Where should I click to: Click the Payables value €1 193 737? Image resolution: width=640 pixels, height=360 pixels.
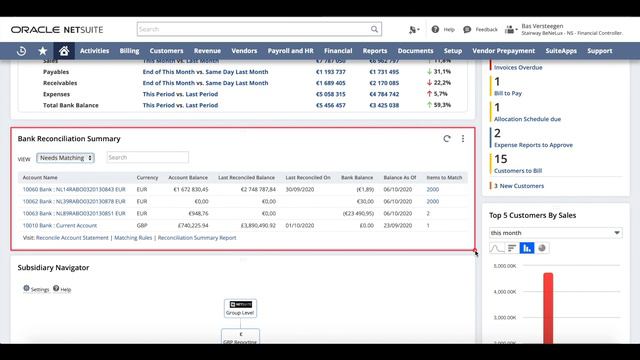[331, 72]
